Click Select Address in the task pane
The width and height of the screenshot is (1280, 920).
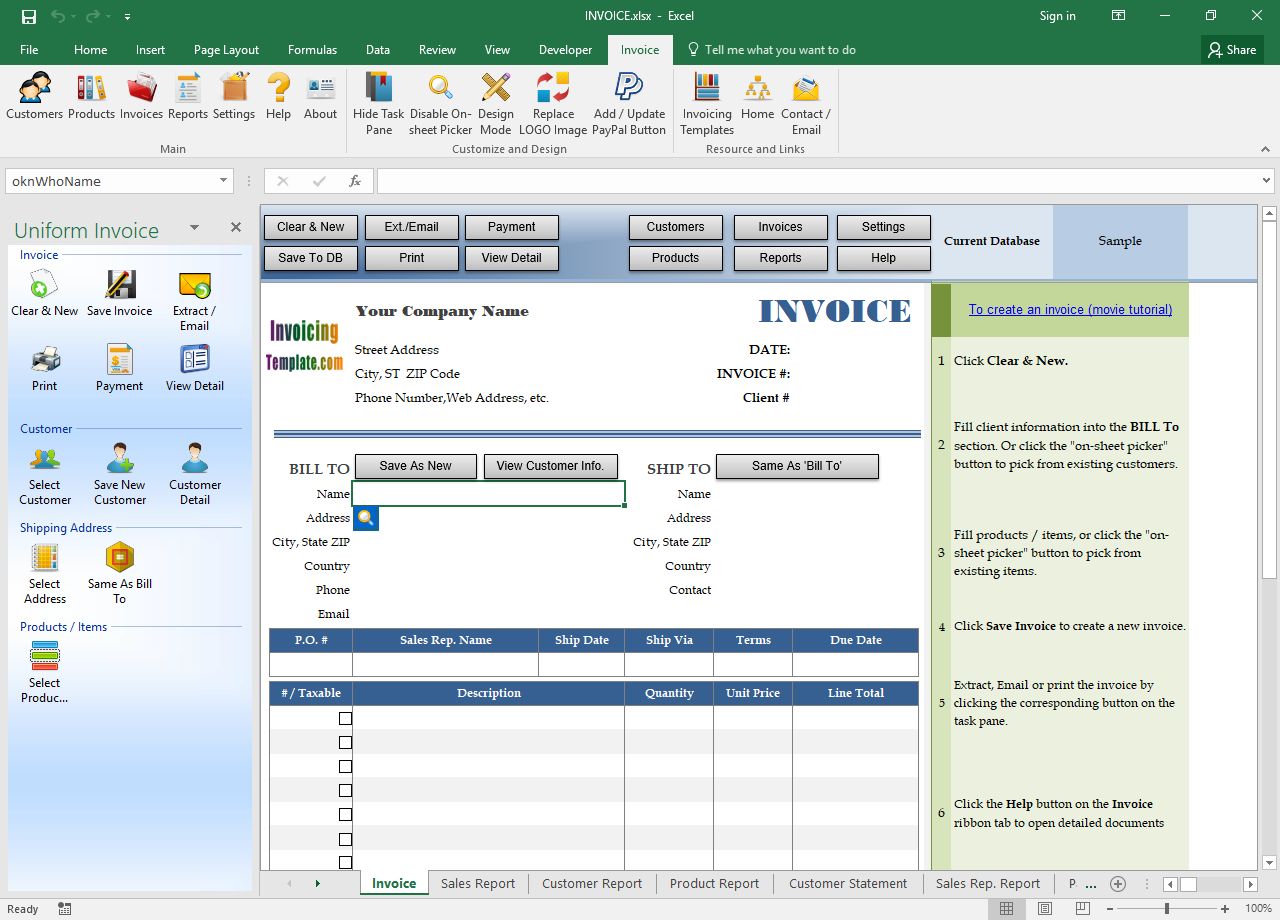point(44,574)
